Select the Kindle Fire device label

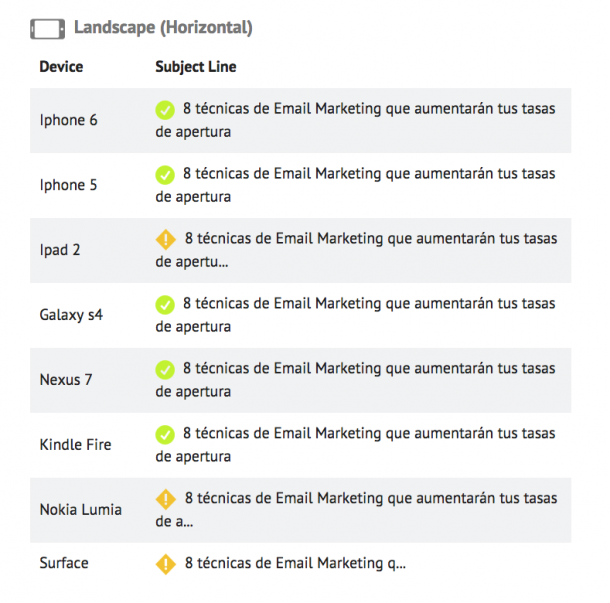pos(75,444)
